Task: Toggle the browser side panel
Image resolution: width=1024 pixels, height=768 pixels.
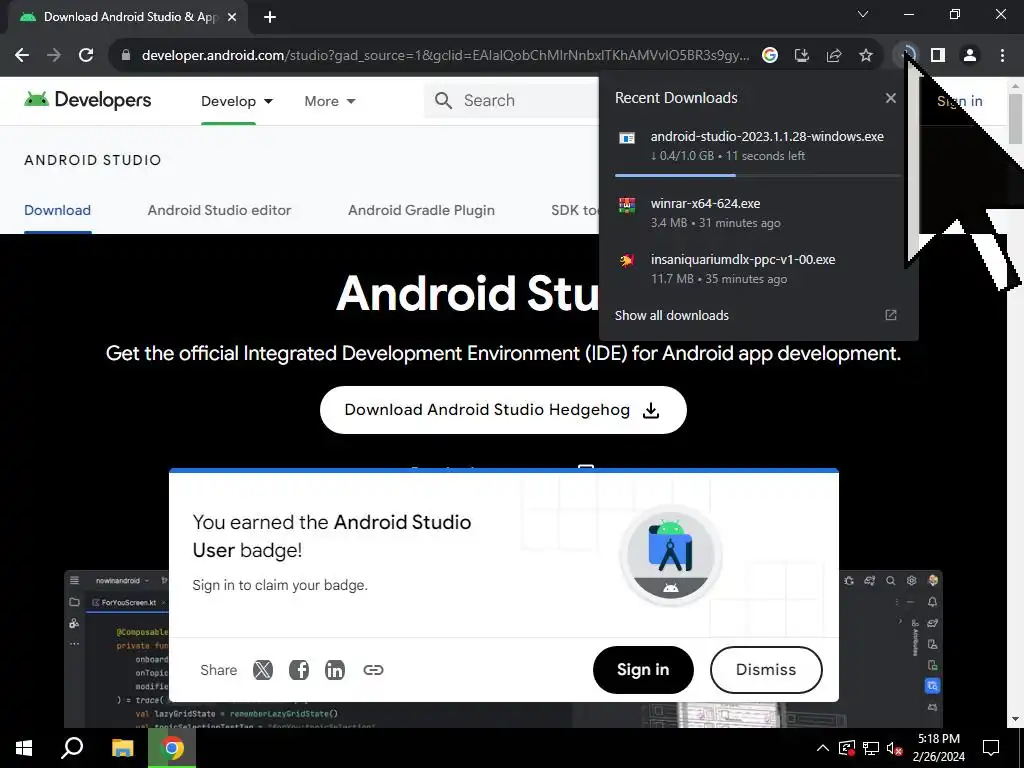Action: tap(938, 56)
